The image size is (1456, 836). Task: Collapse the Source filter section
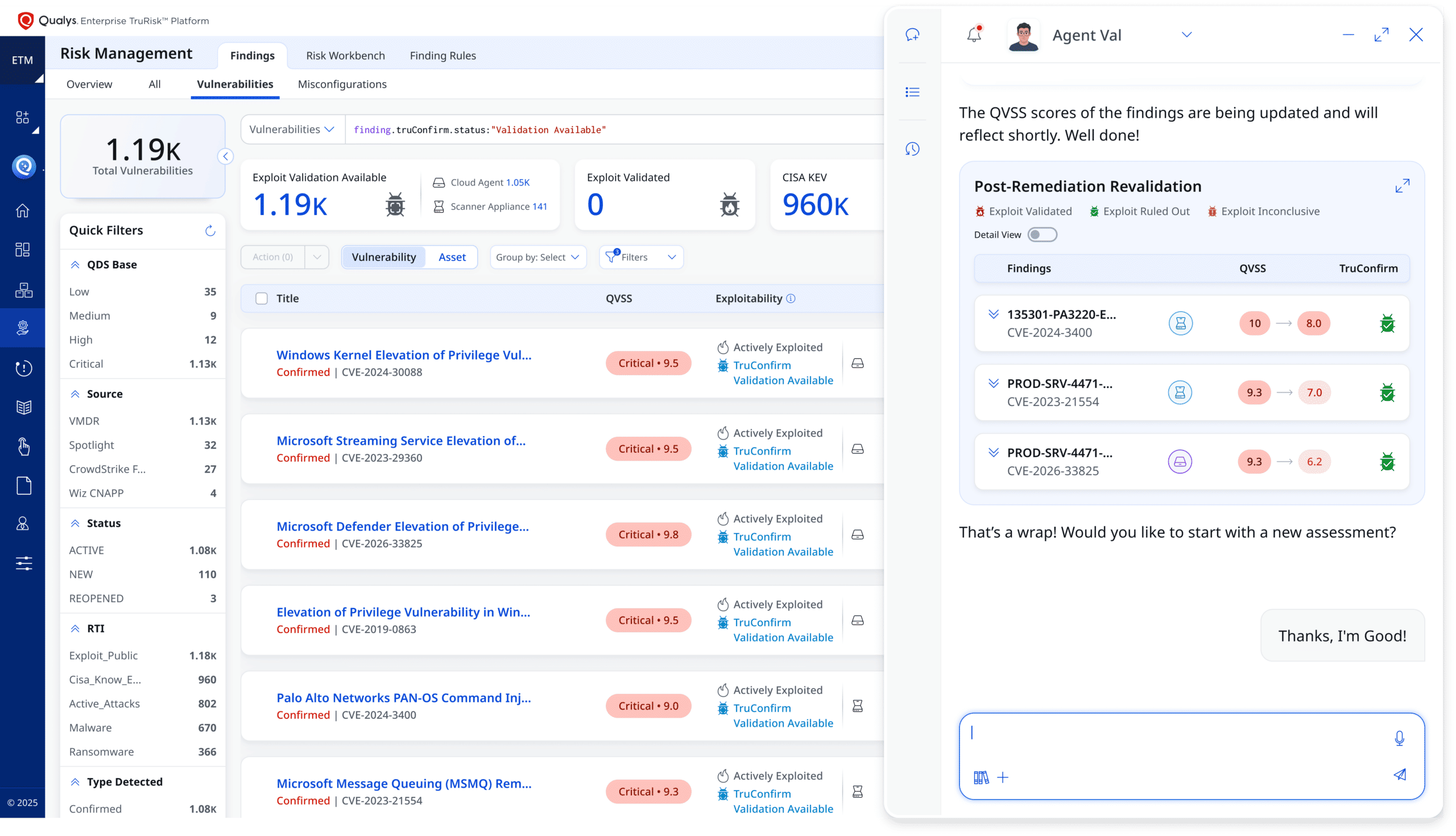tap(75, 394)
